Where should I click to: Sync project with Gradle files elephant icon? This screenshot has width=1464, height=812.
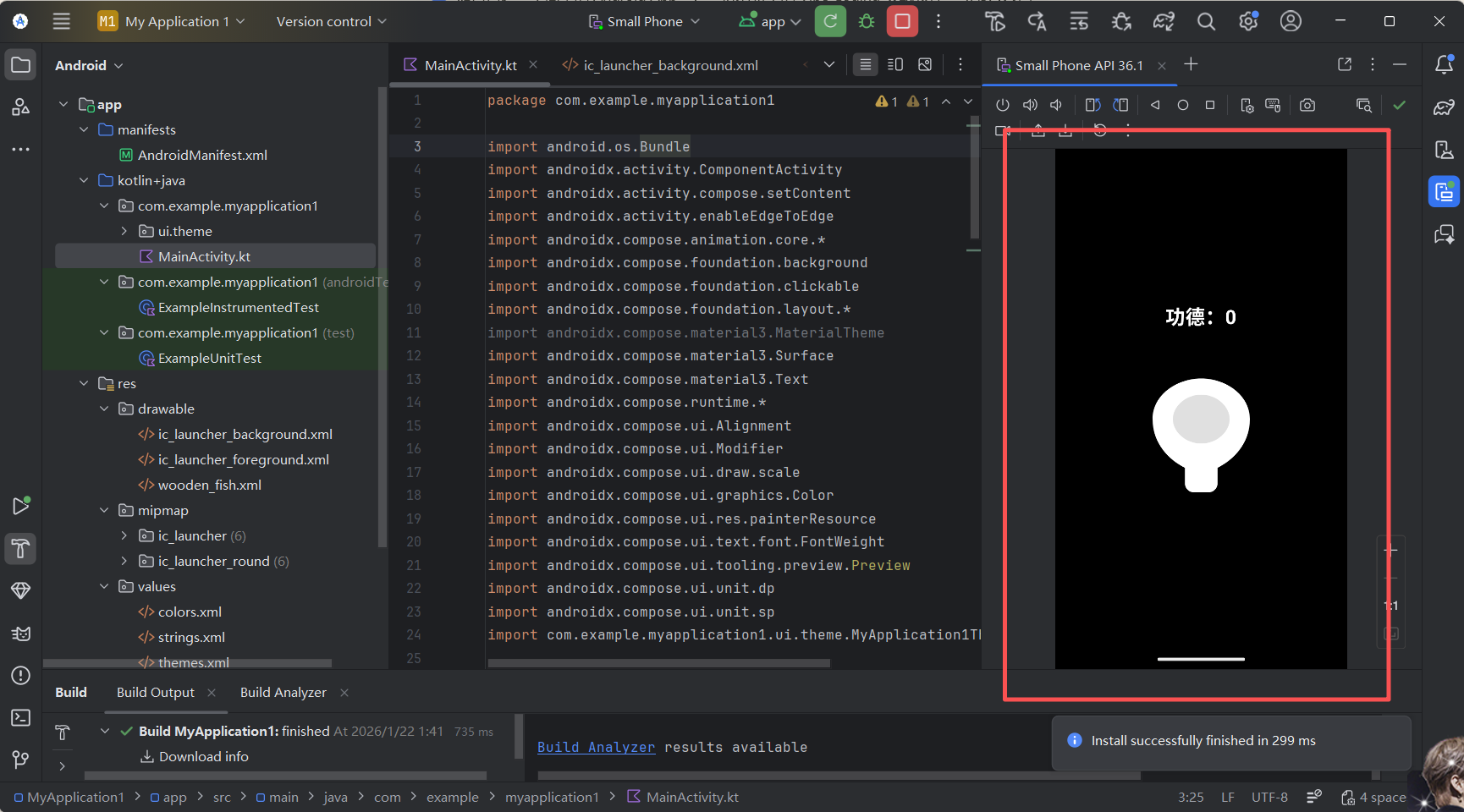tap(1164, 22)
